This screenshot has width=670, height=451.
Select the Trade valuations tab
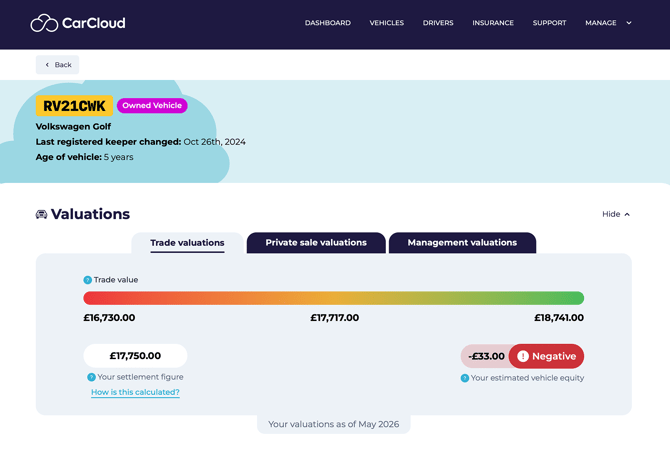(x=187, y=243)
